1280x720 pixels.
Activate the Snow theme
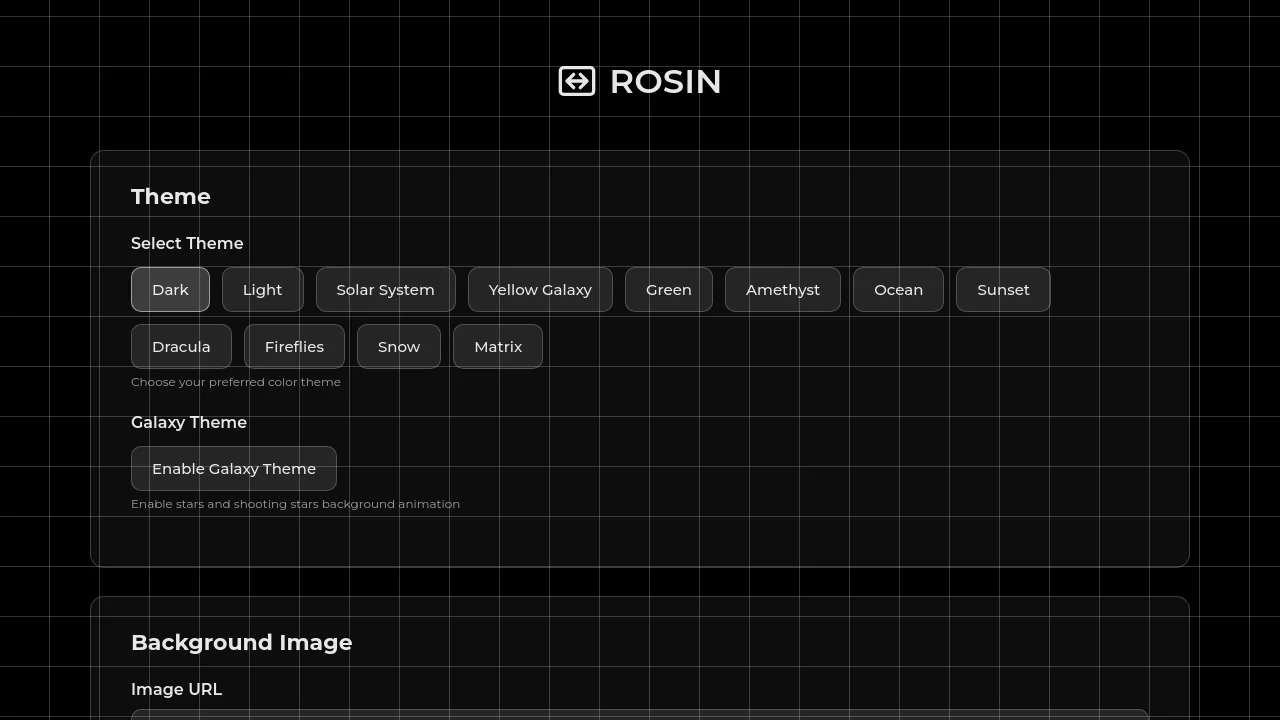[398, 347]
